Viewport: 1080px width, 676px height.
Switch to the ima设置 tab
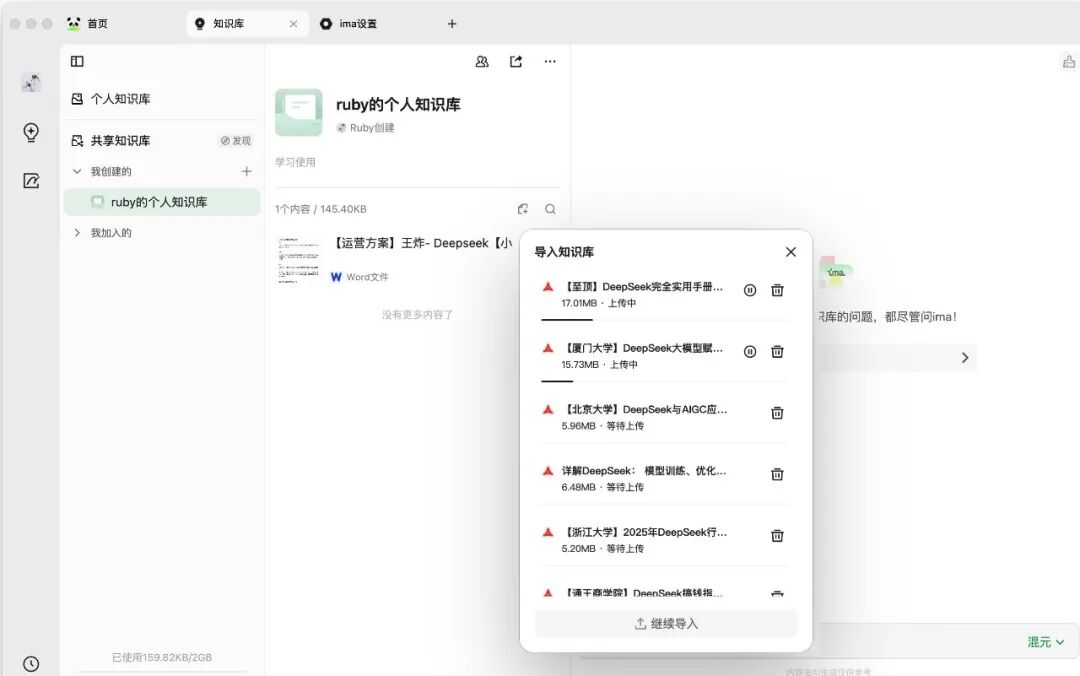(x=349, y=23)
